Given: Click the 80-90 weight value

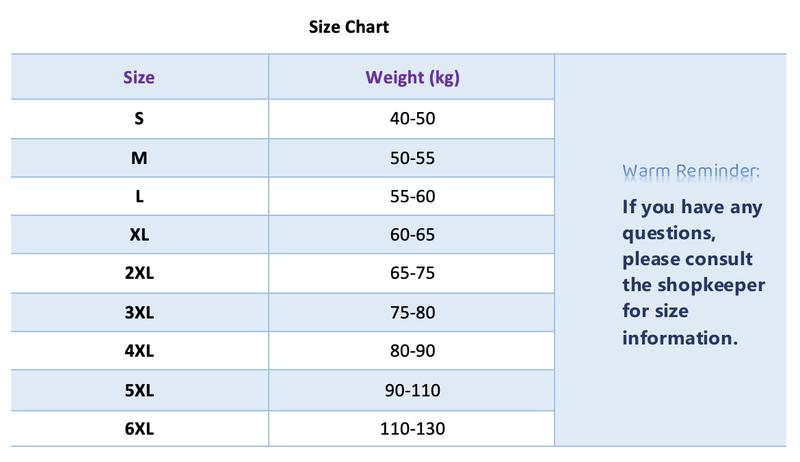Looking at the screenshot, I should [x=412, y=351].
